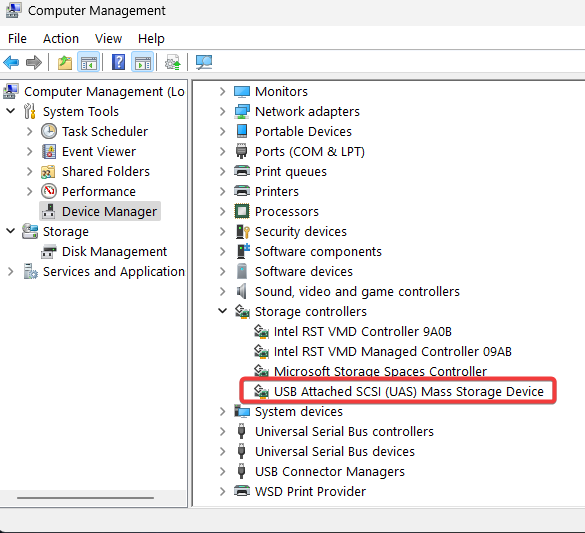Click the WSD Print Provider icon

point(242,491)
